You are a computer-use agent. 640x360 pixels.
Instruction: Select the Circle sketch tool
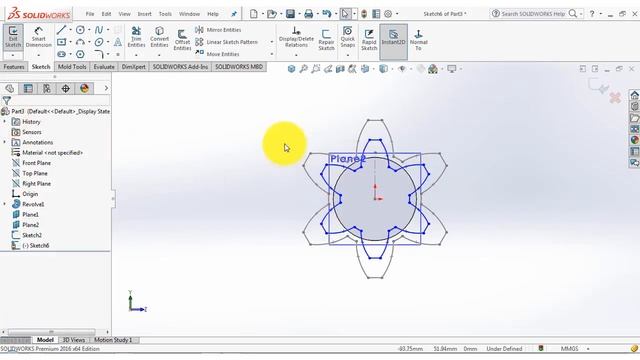coord(80,30)
